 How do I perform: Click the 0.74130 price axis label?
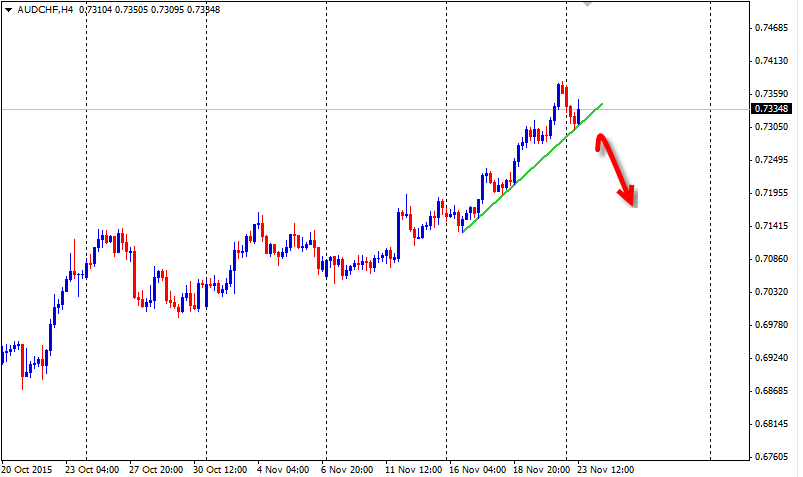pos(772,60)
